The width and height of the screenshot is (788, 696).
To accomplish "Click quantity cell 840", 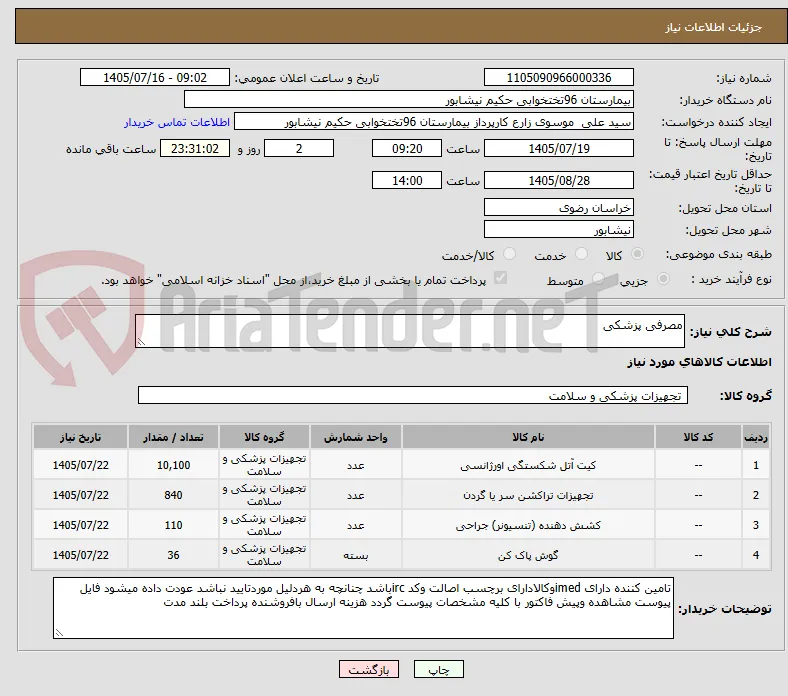I will pyautogui.click(x=173, y=495).
